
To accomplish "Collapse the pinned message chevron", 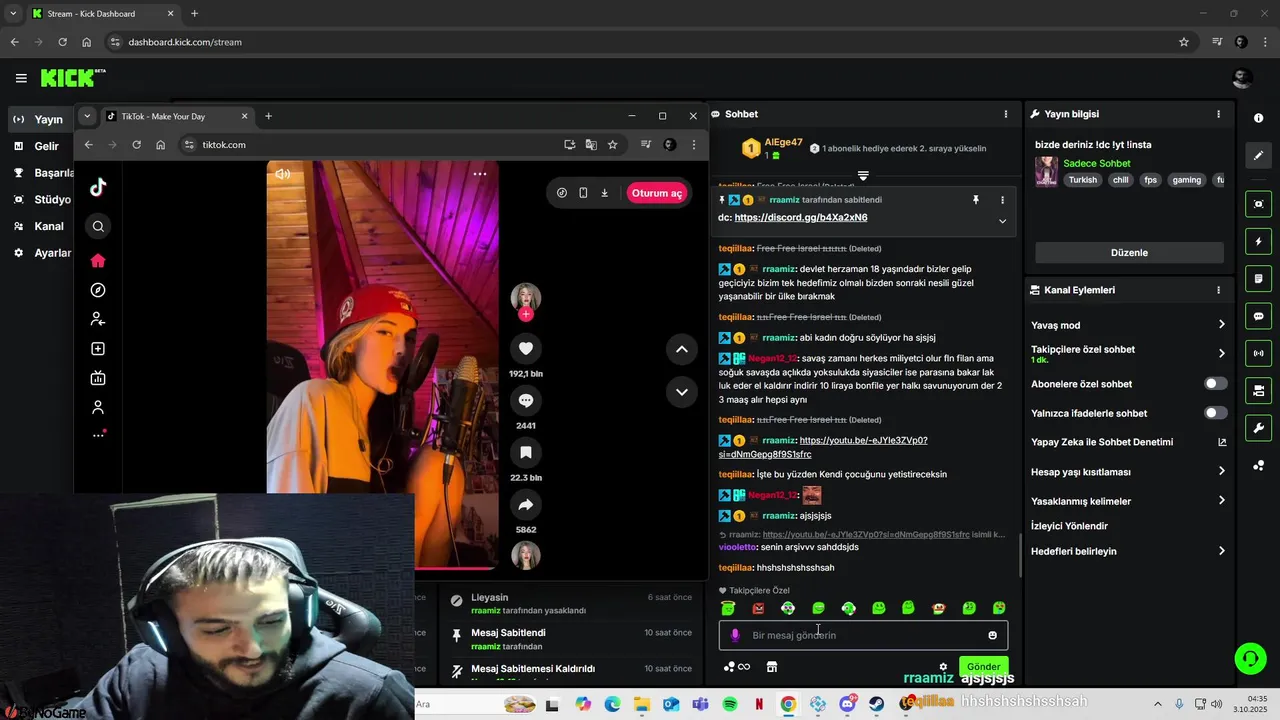I will (x=1002, y=221).
